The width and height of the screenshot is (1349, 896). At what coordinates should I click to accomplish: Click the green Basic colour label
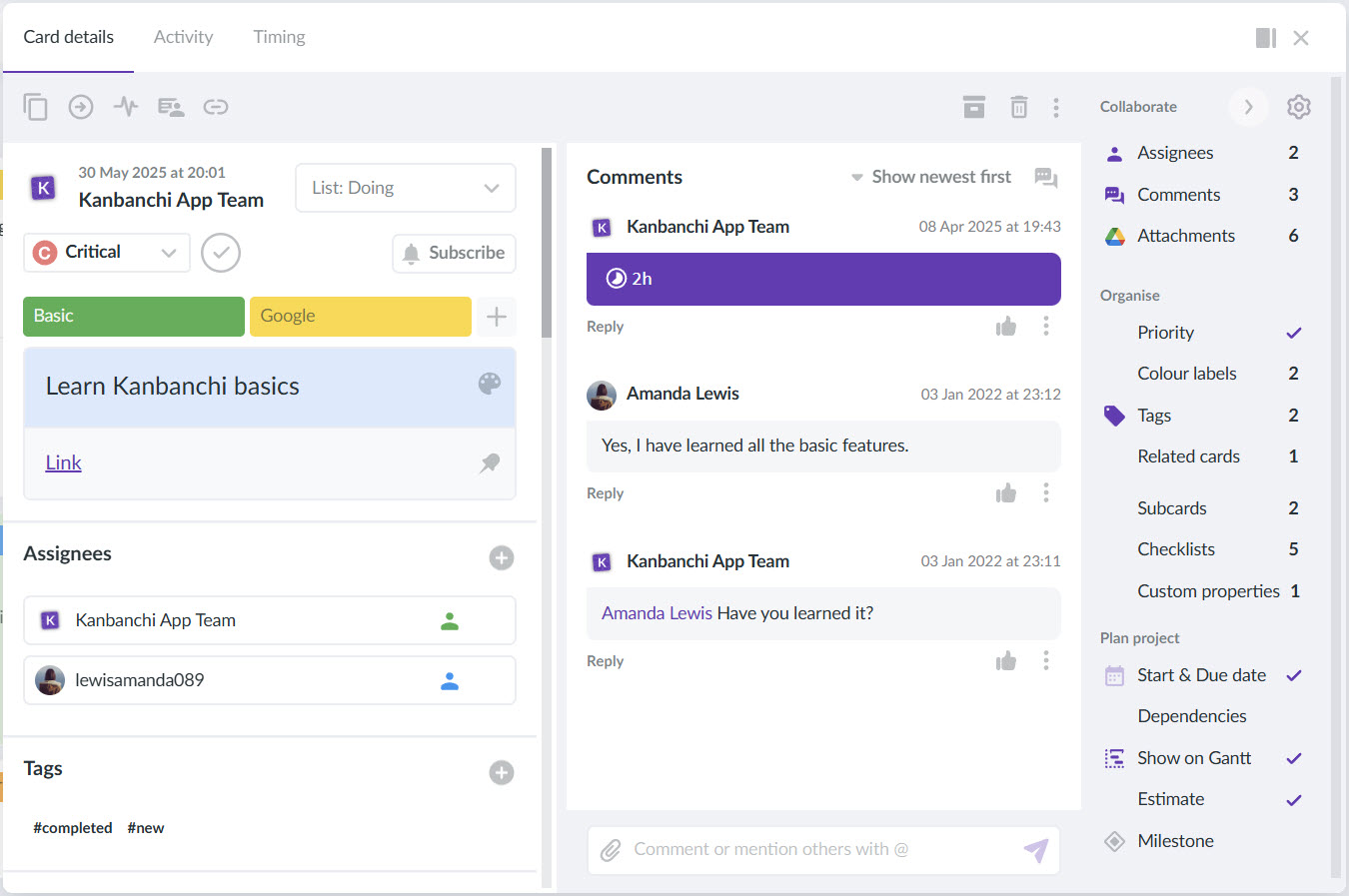pyautogui.click(x=134, y=317)
